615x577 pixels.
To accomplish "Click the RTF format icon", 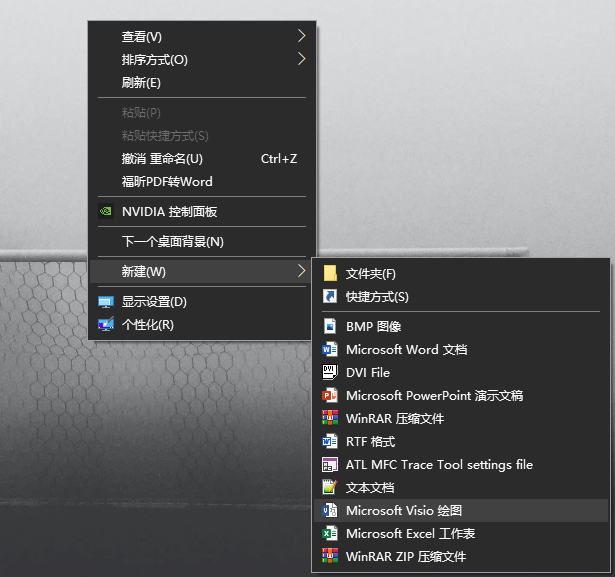I will point(330,441).
